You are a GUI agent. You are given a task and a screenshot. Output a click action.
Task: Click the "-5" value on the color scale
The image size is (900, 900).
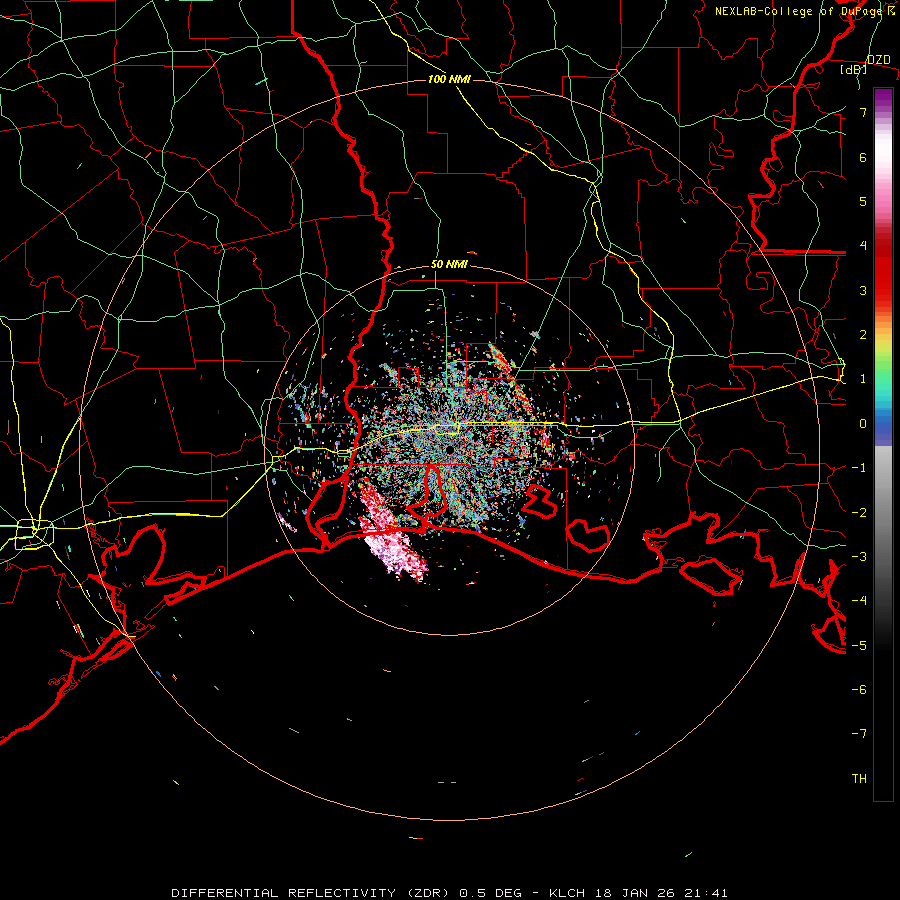pyautogui.click(x=859, y=646)
